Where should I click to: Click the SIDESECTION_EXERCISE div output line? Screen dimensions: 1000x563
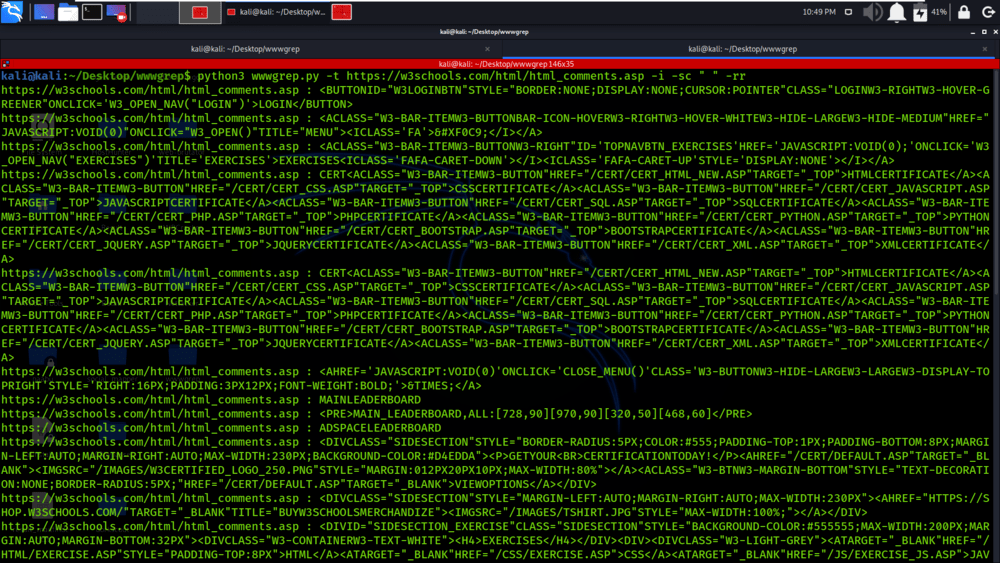click(496, 541)
